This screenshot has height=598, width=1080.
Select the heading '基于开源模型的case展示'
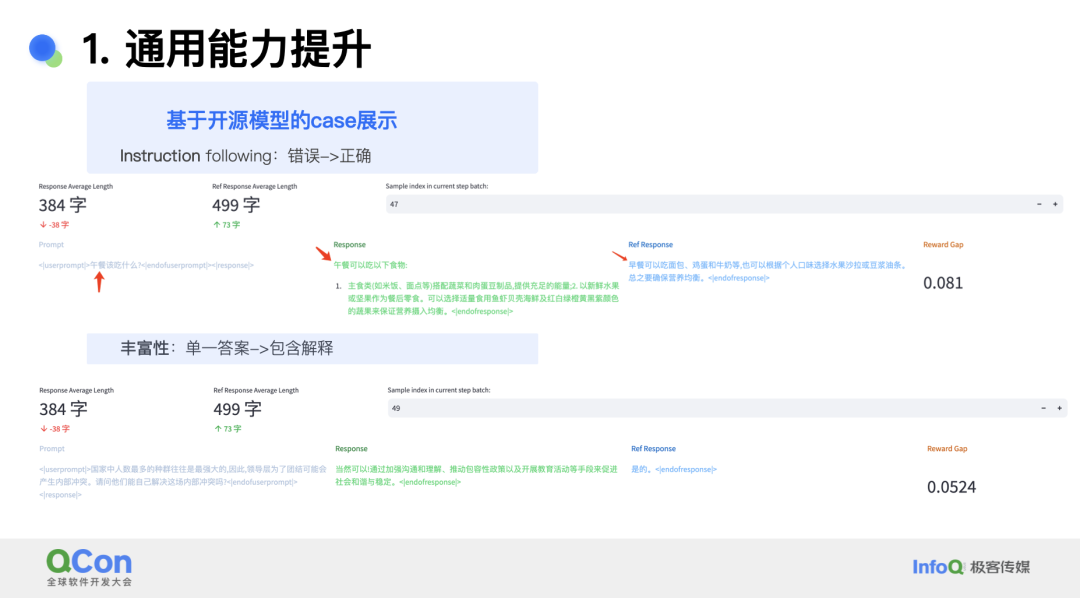point(282,121)
